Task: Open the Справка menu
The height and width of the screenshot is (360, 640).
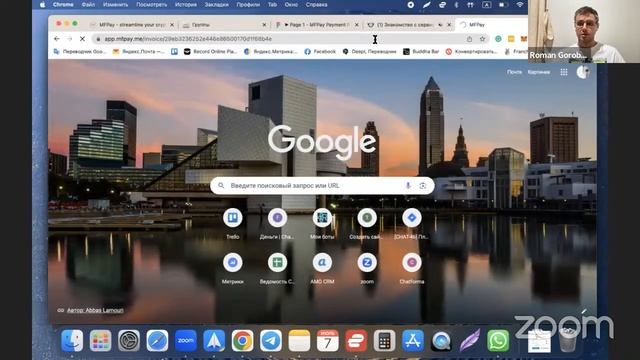Action: [x=316, y=5]
